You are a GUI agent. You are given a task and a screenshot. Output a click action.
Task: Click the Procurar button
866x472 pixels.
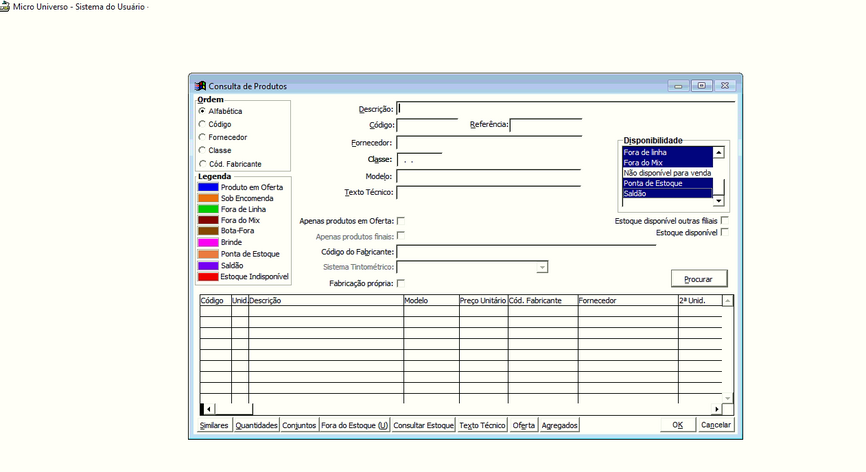click(699, 279)
